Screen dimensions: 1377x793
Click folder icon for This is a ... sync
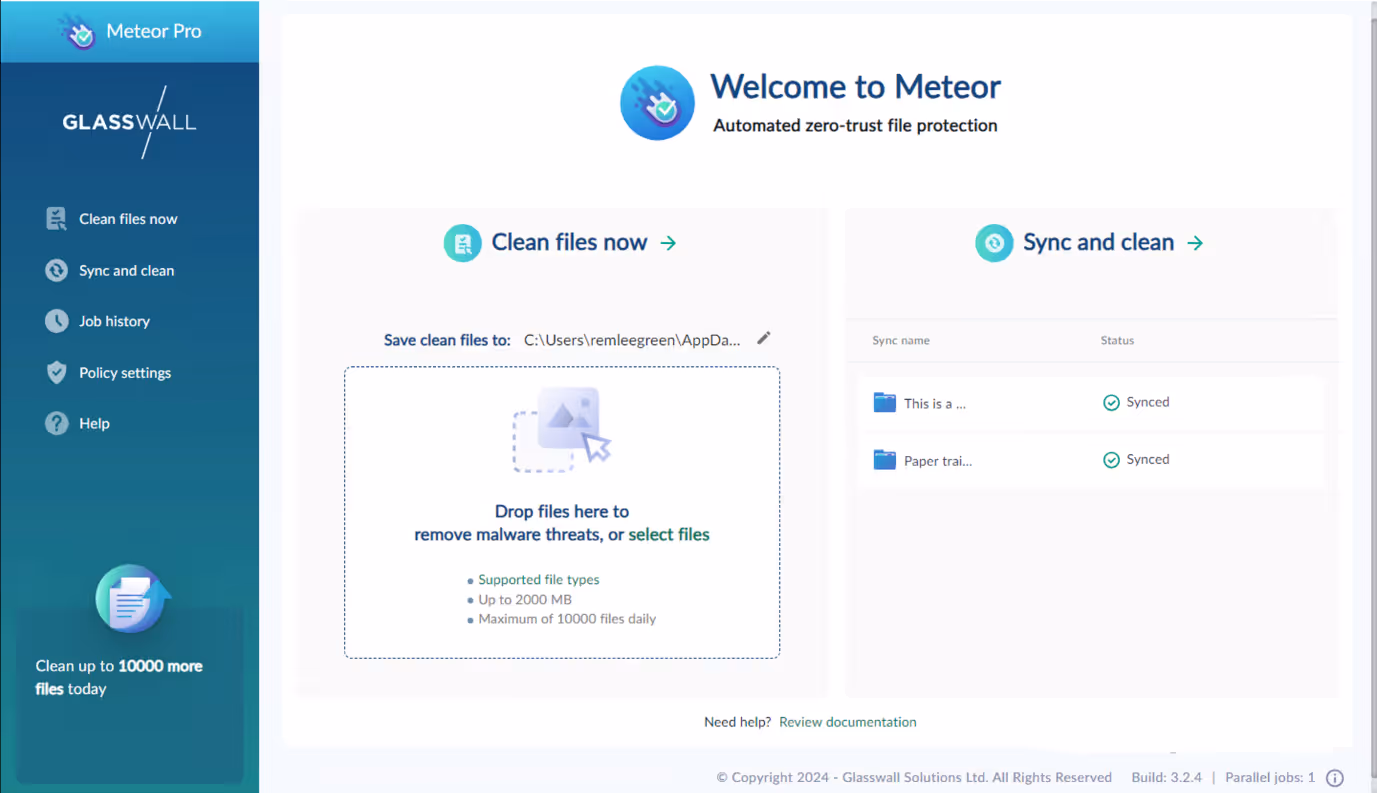884,403
